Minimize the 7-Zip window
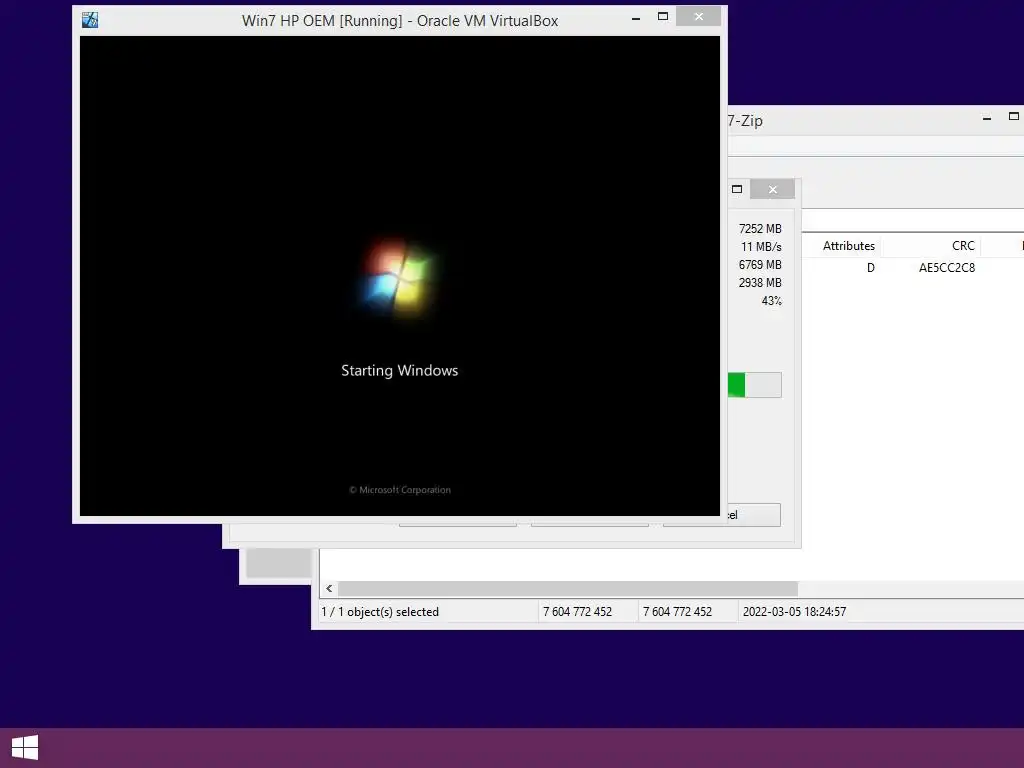This screenshot has width=1024, height=768. (x=987, y=118)
